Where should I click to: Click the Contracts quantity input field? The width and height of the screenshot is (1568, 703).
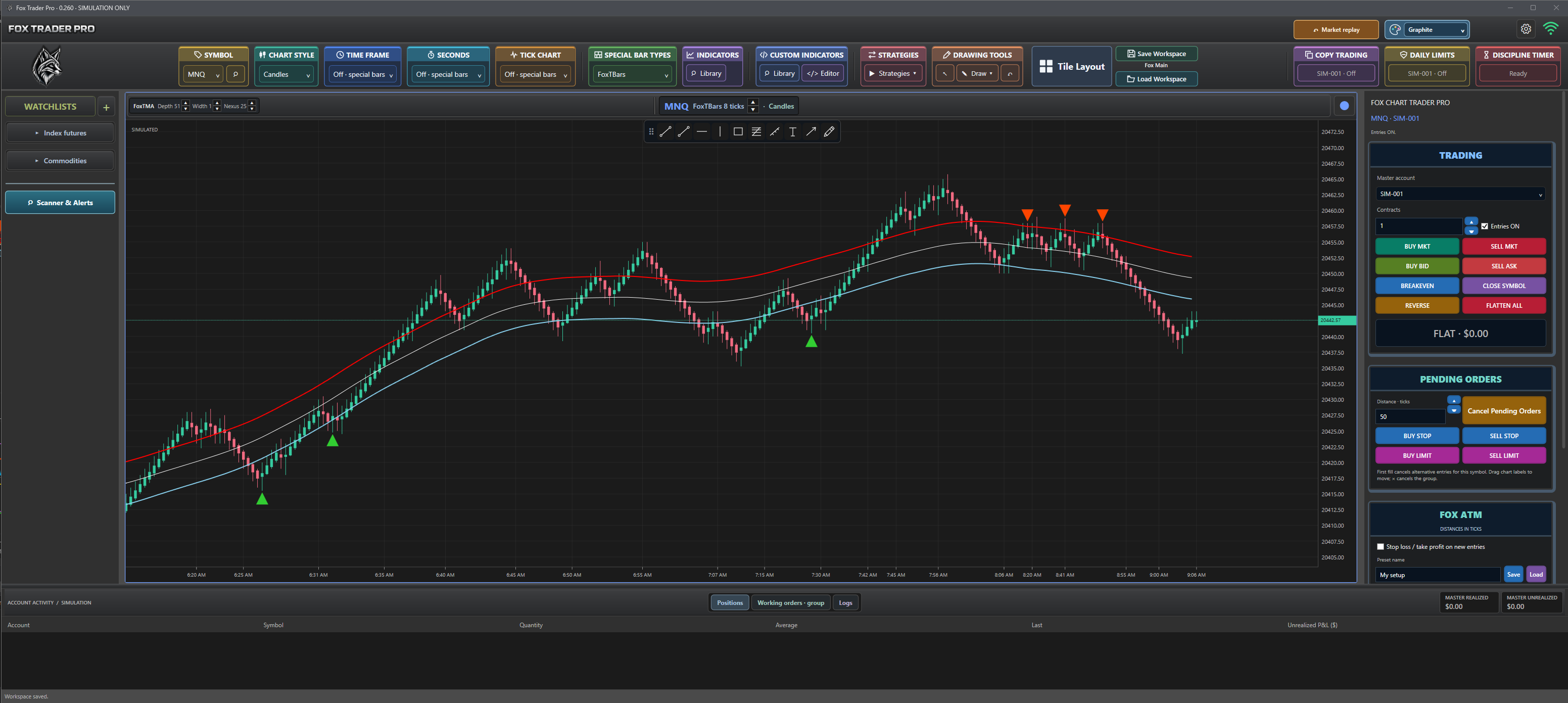(x=1418, y=226)
